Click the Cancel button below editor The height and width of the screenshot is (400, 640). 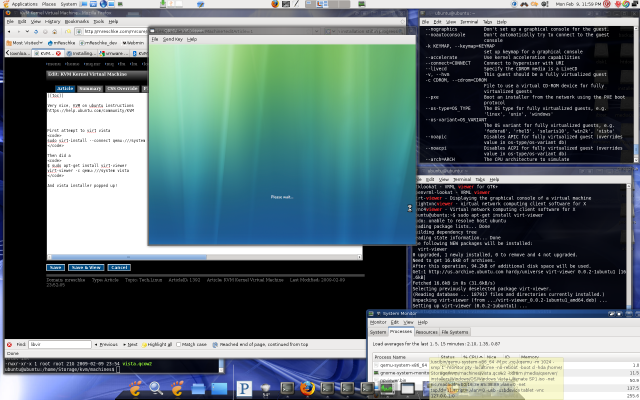point(119,267)
